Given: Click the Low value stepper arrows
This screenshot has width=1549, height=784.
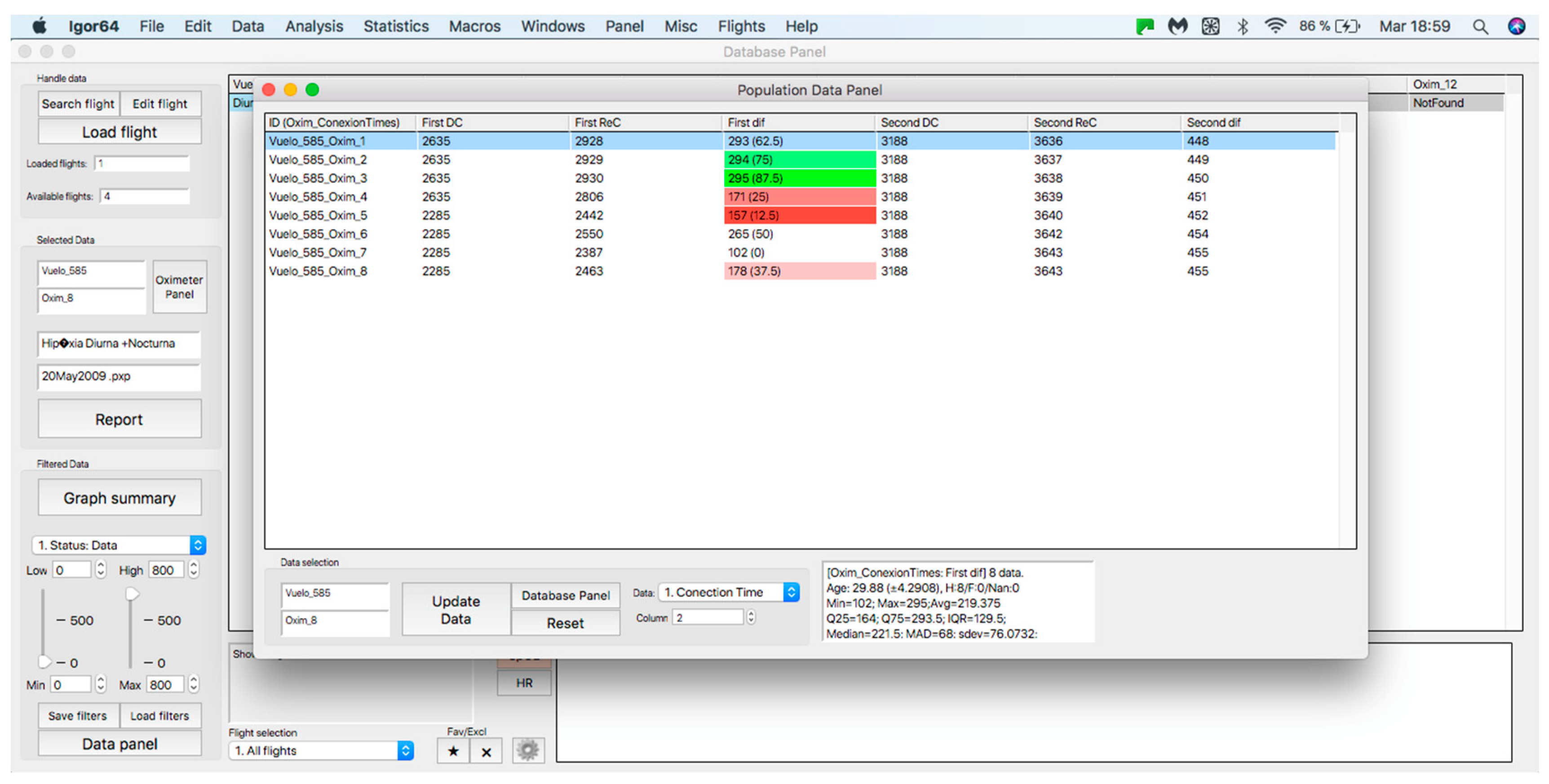Looking at the screenshot, I should [x=101, y=569].
